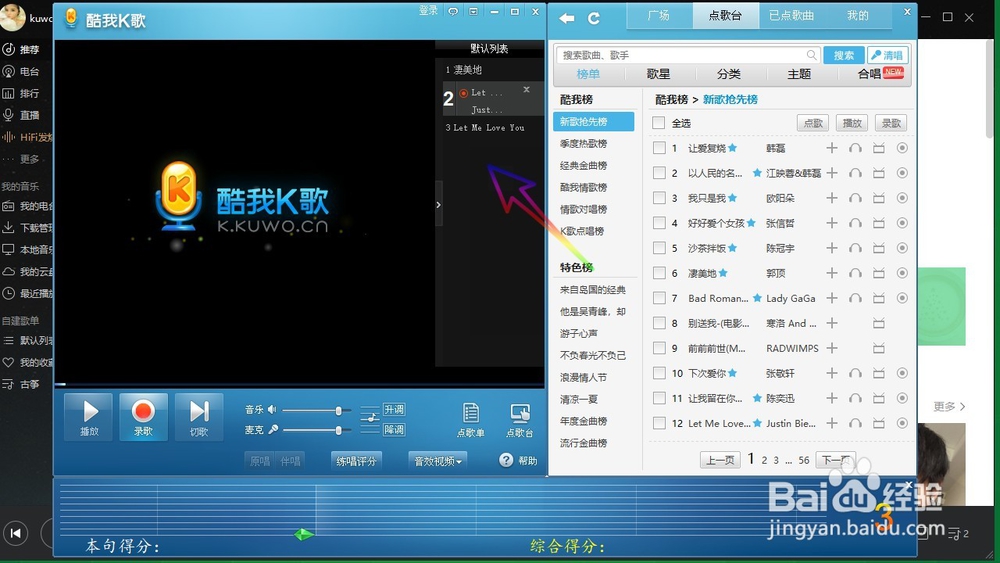1000x563 pixels.
Task: Select the 情歌对唱榜 chart
Action: point(584,209)
